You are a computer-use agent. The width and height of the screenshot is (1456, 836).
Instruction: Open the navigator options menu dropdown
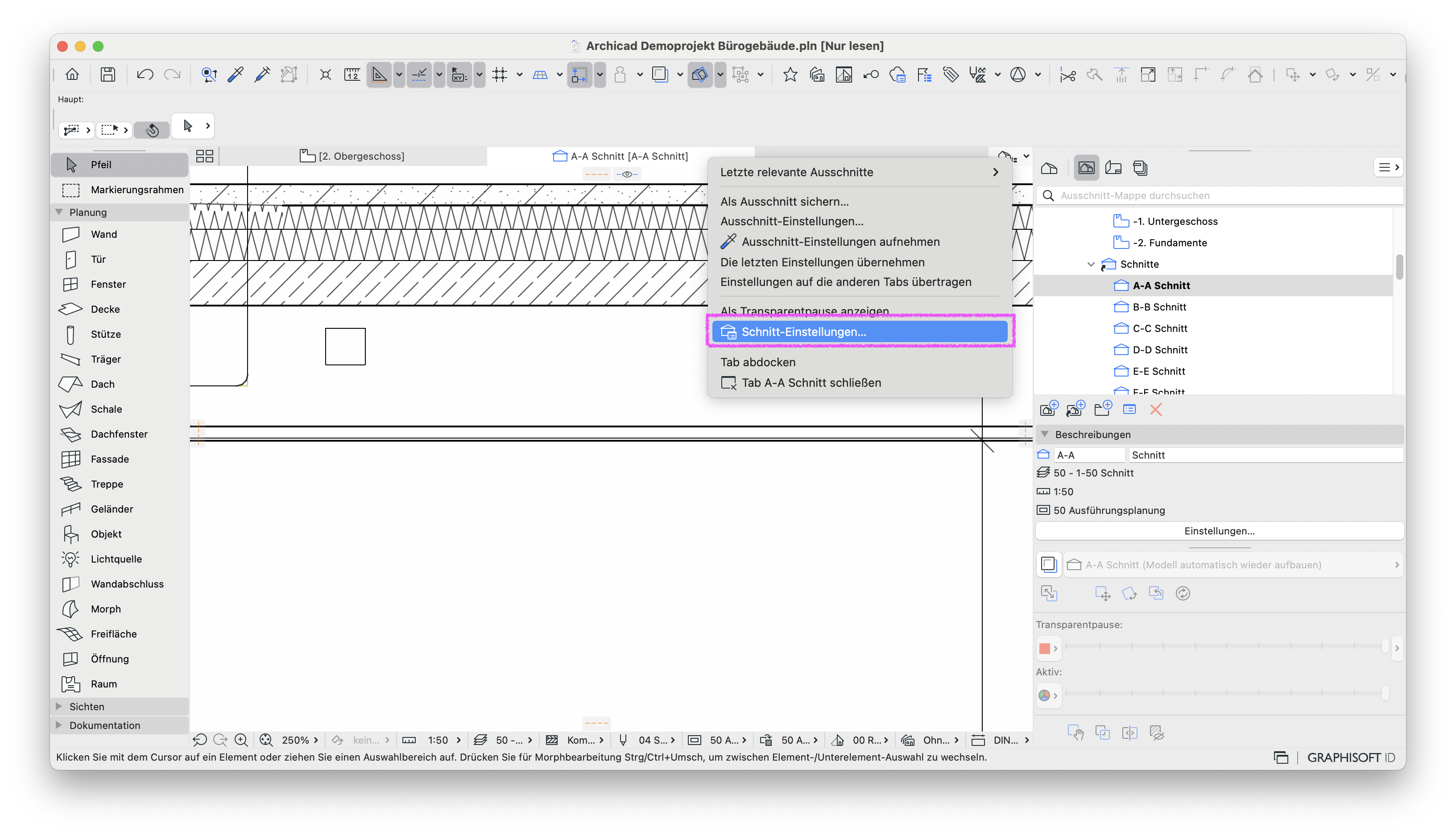[x=1388, y=167]
